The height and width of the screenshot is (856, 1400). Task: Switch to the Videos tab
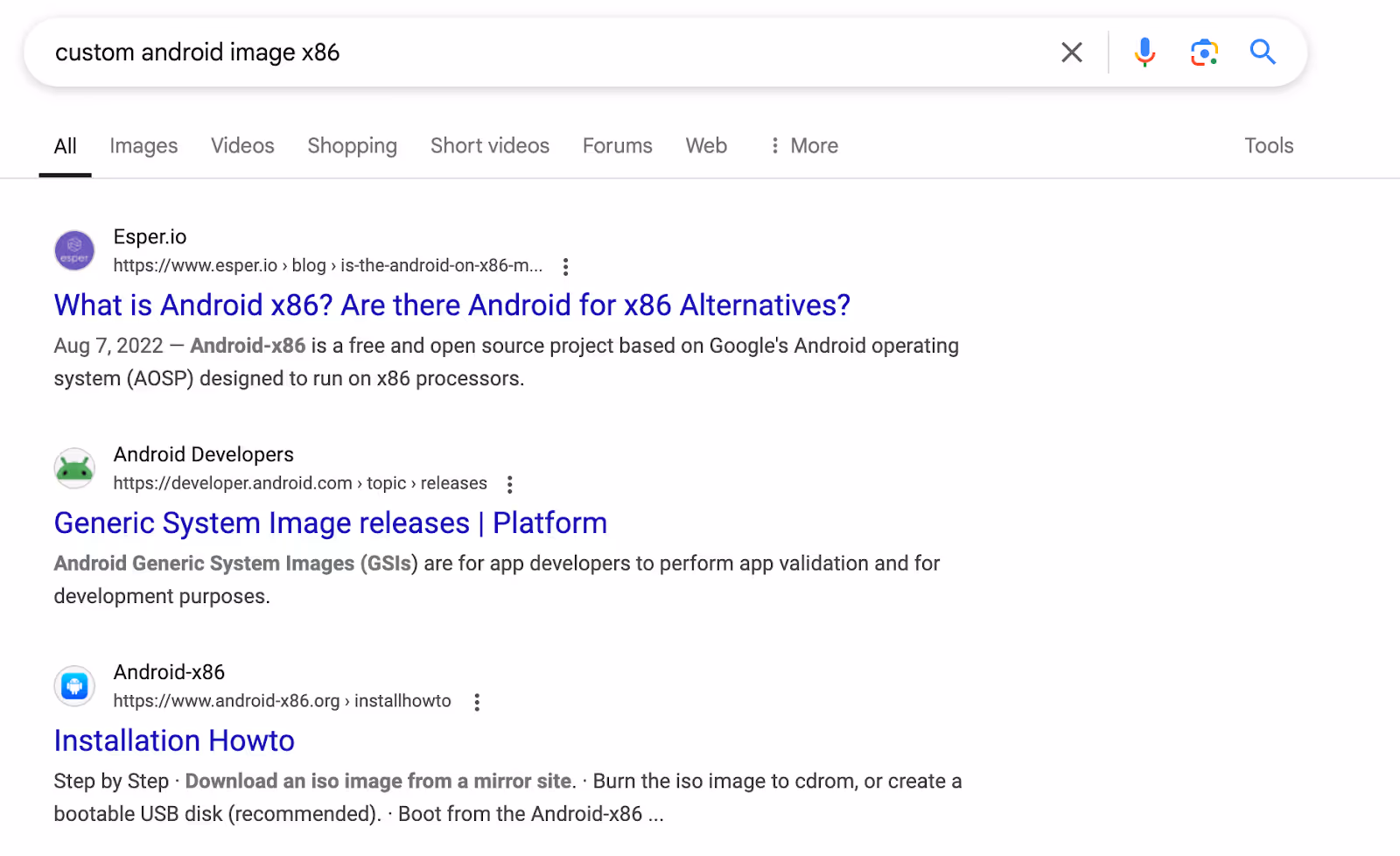tap(242, 145)
